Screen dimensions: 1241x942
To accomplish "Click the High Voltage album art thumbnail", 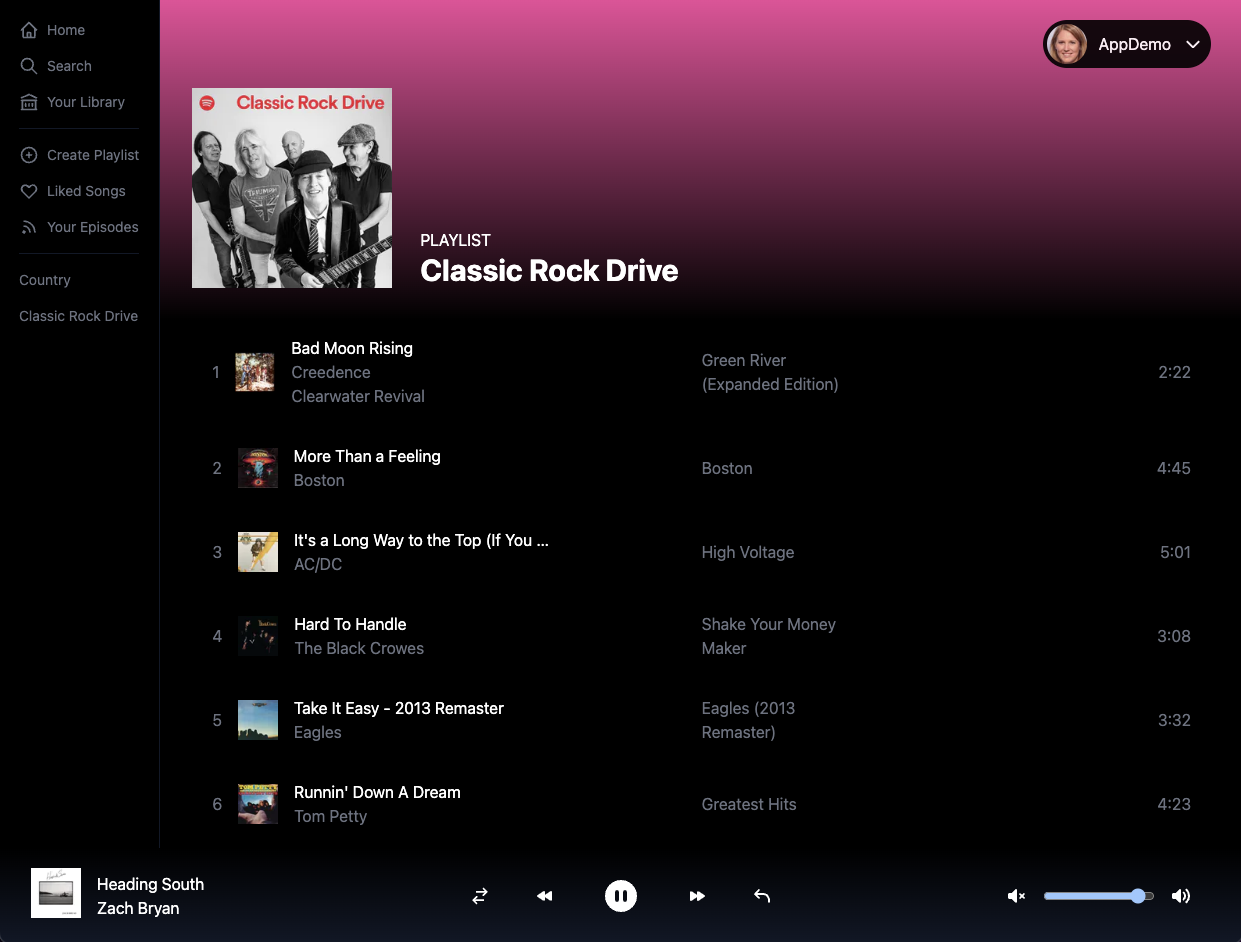I will (258, 552).
